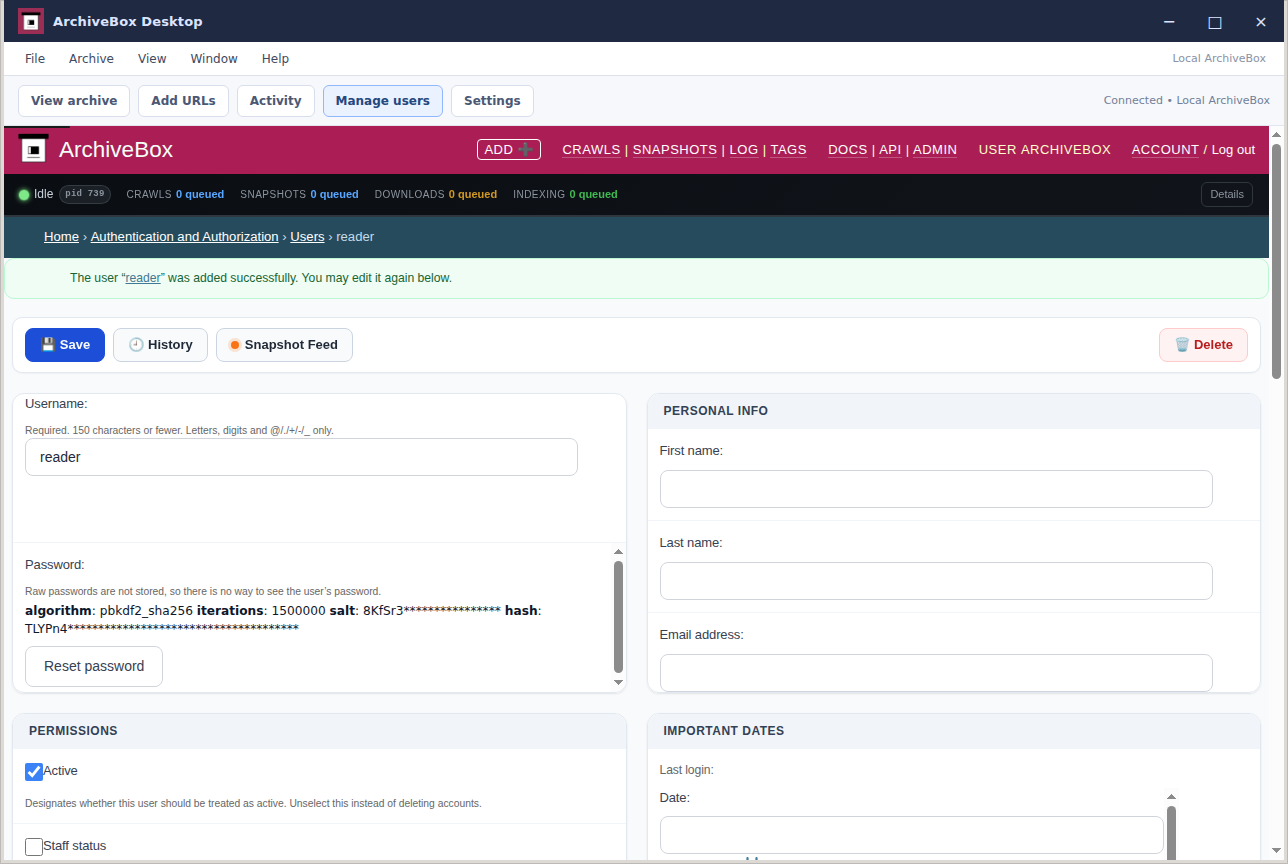The height and width of the screenshot is (864, 1288).
Task: Click the IMPORTANT DATES section header
Action: point(954,731)
